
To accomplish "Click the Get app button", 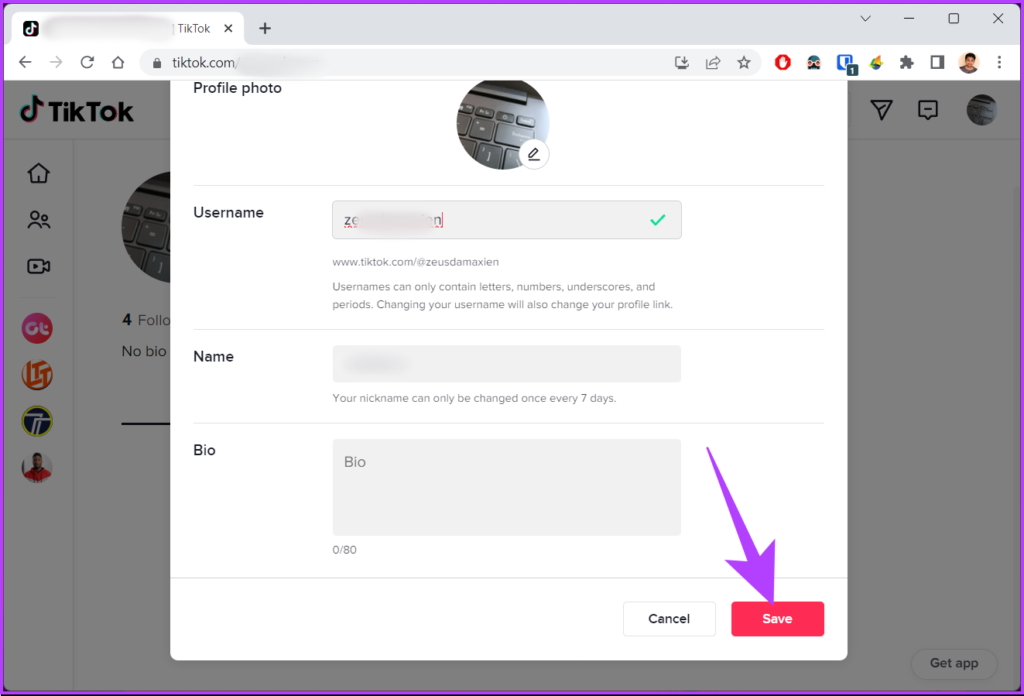I will [954, 662].
